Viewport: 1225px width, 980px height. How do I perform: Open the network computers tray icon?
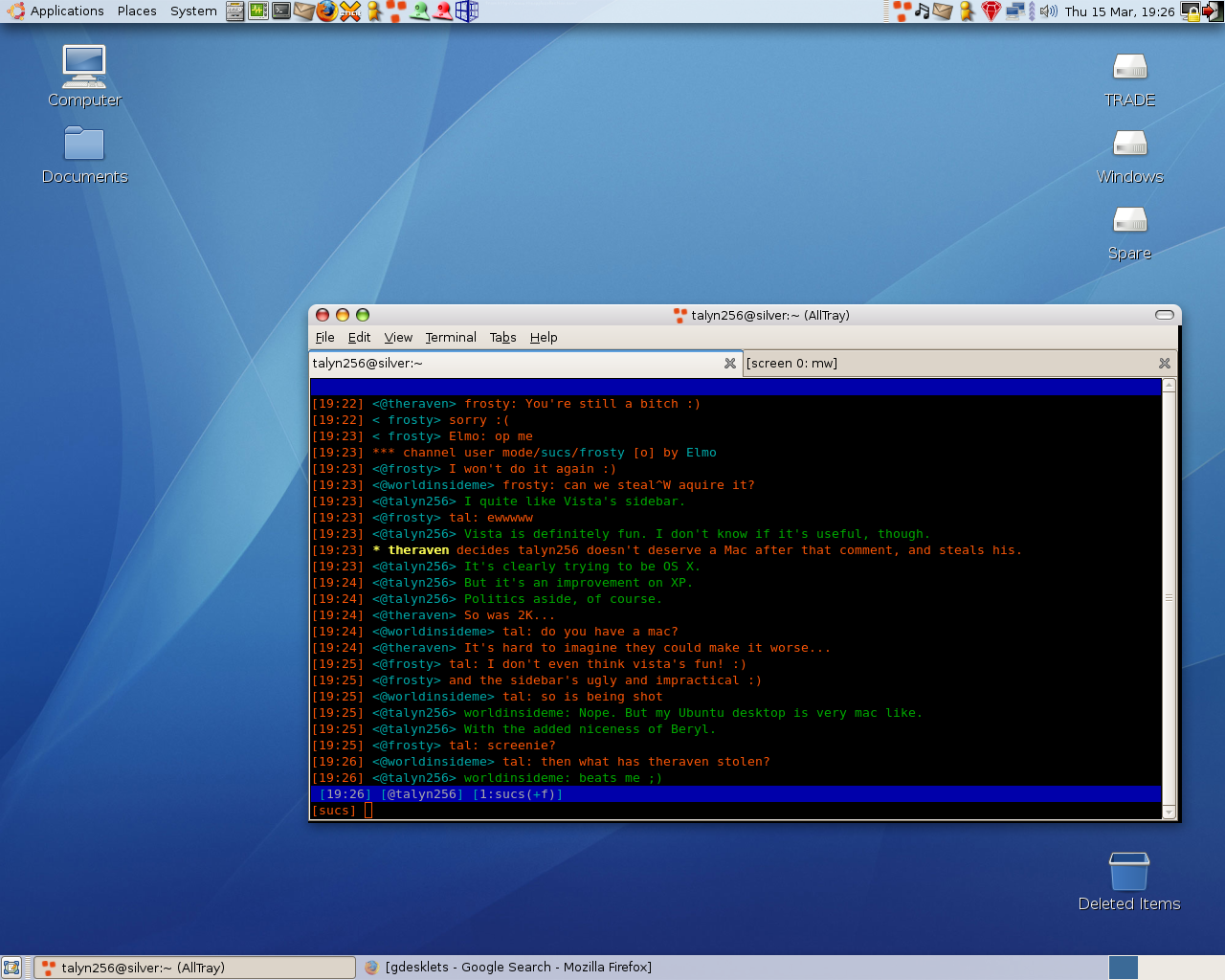coord(1014,11)
